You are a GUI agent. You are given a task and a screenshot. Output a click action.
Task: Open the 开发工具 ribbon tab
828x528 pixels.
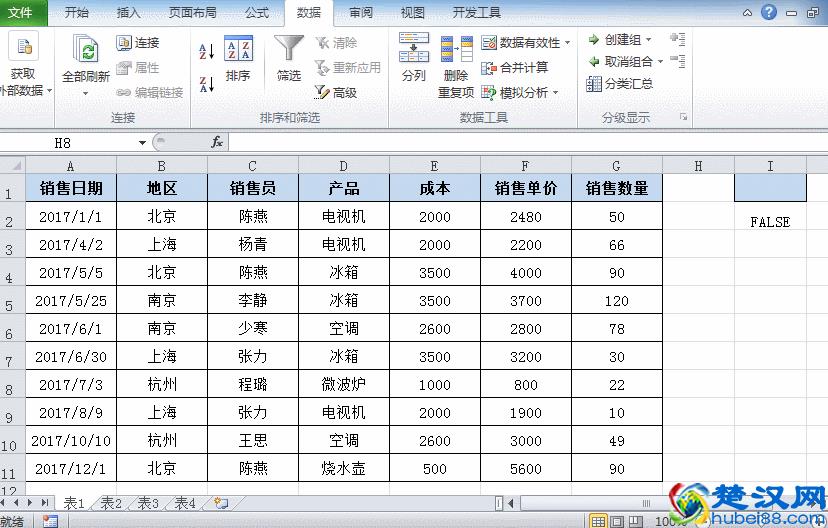tap(476, 13)
